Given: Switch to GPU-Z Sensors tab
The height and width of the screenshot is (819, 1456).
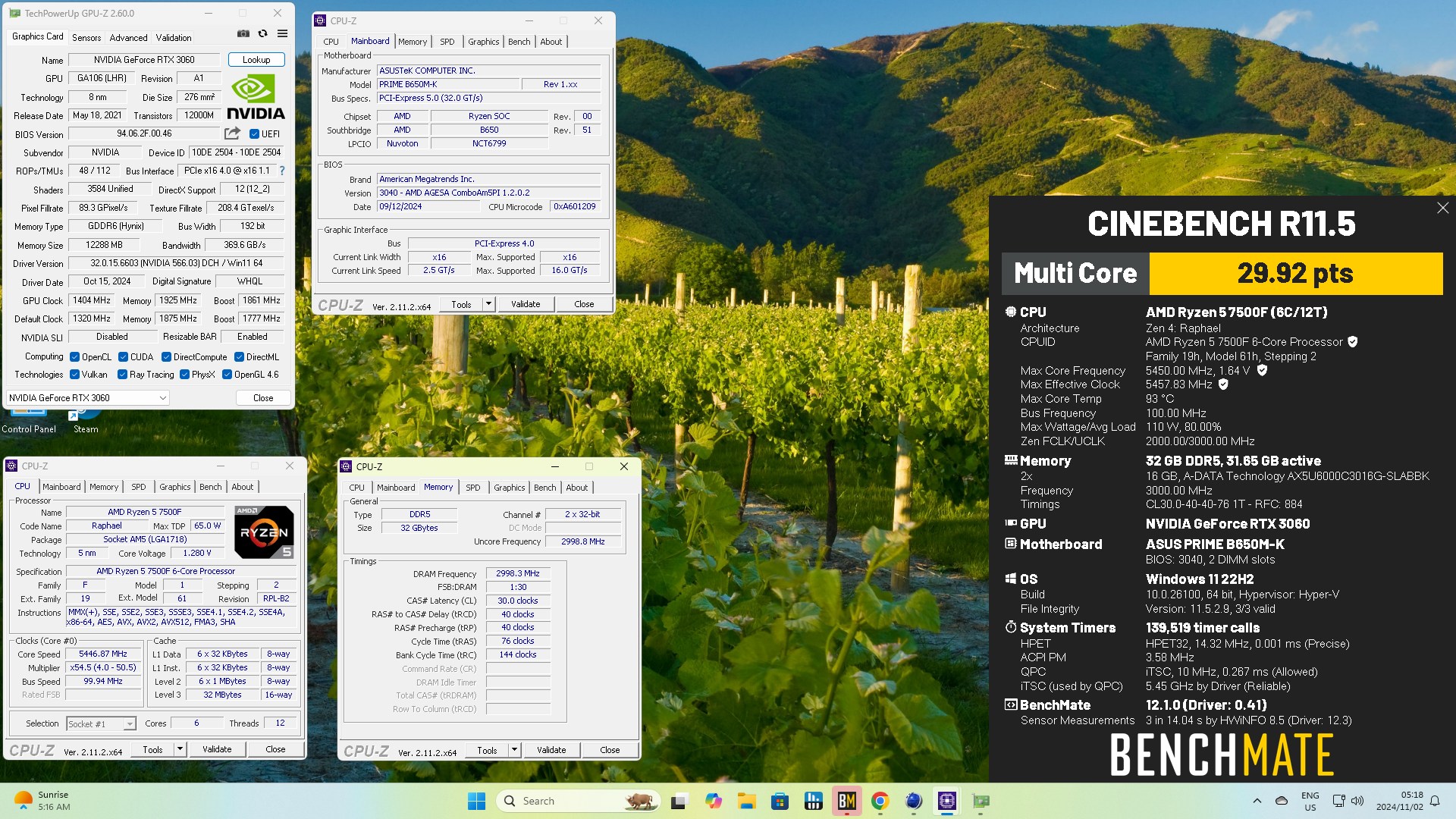Looking at the screenshot, I should click(x=86, y=38).
